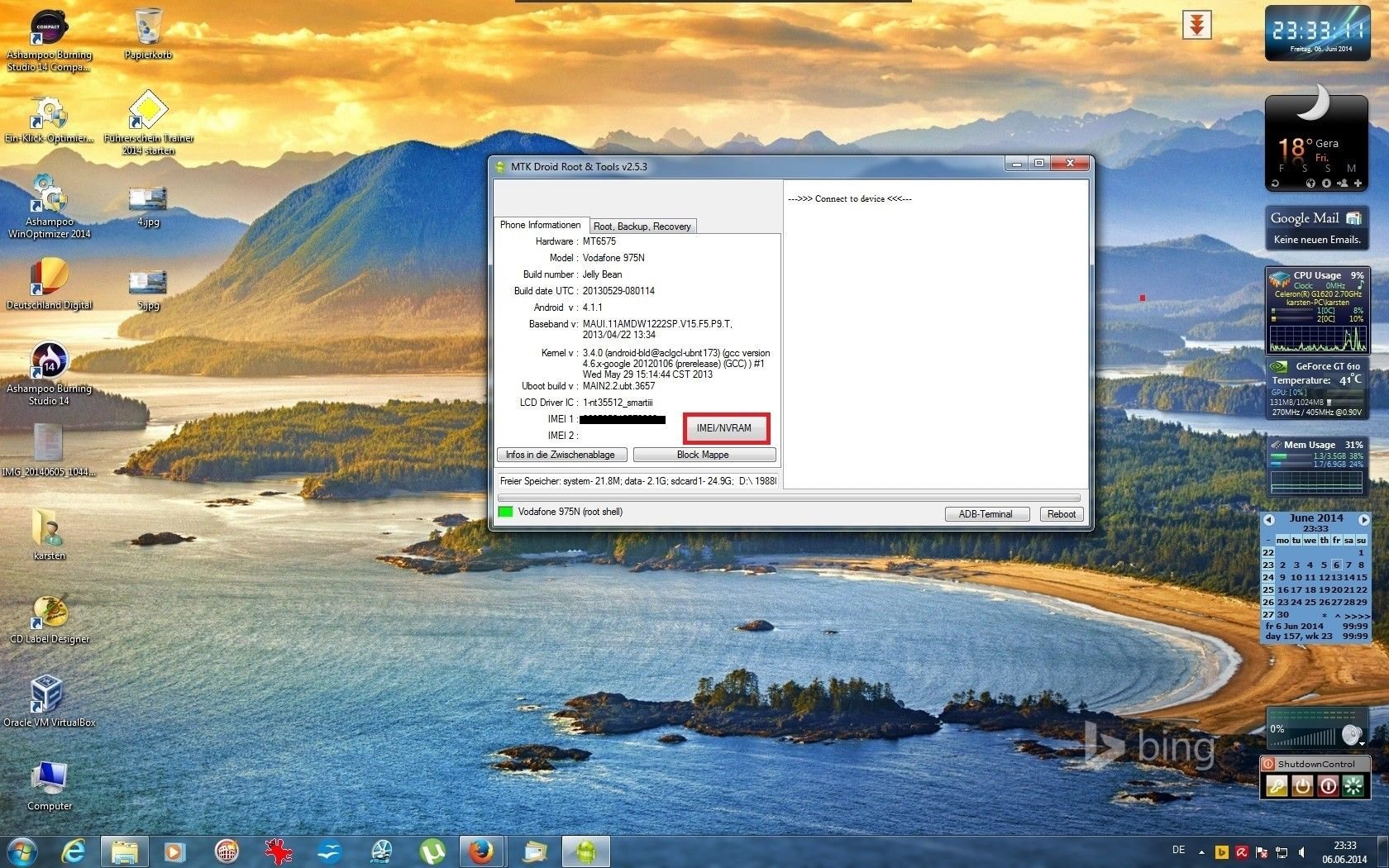
Task: Click the hardware value MT6575
Action: 599,241
